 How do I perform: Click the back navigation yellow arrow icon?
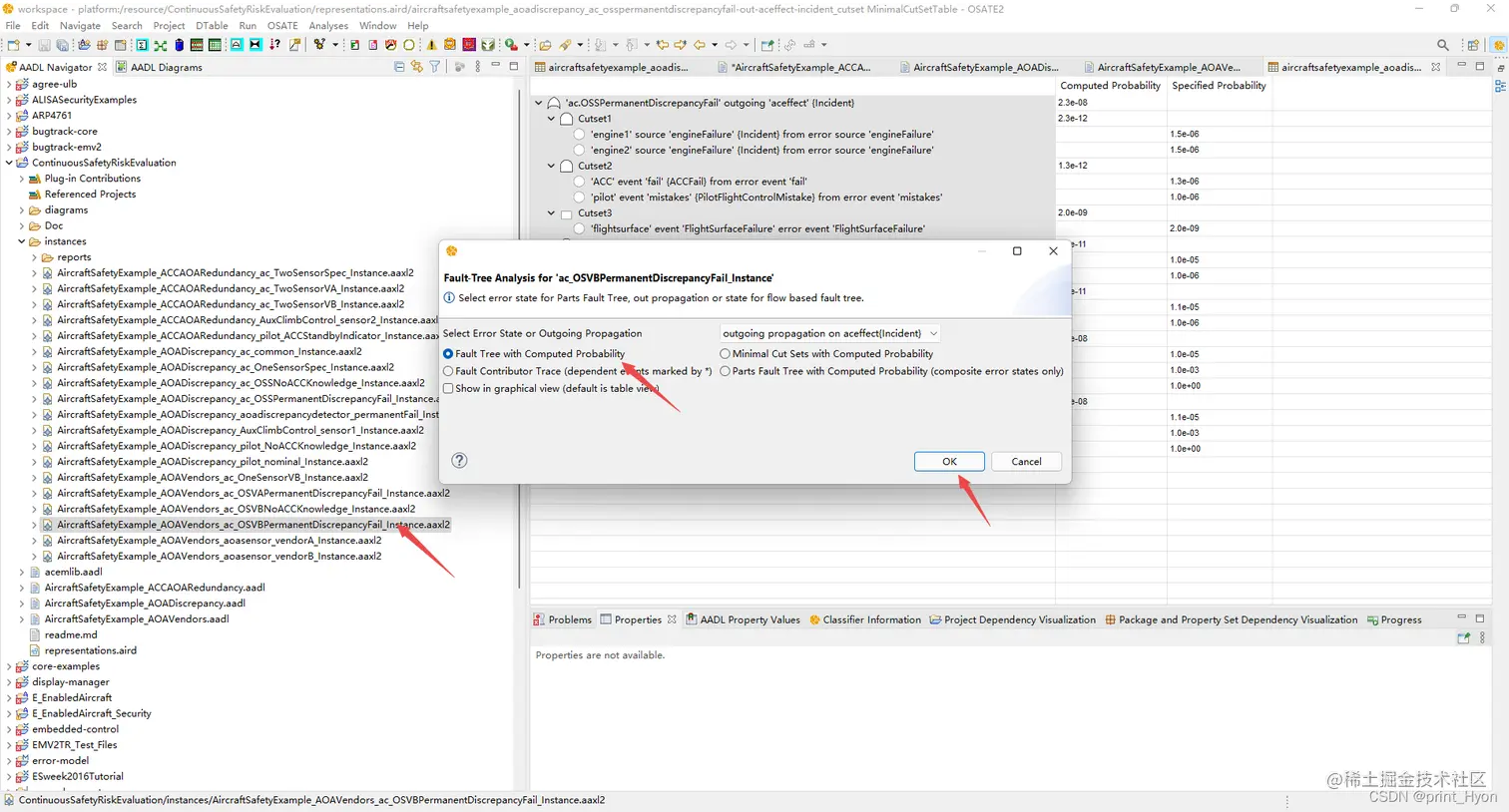[699, 45]
